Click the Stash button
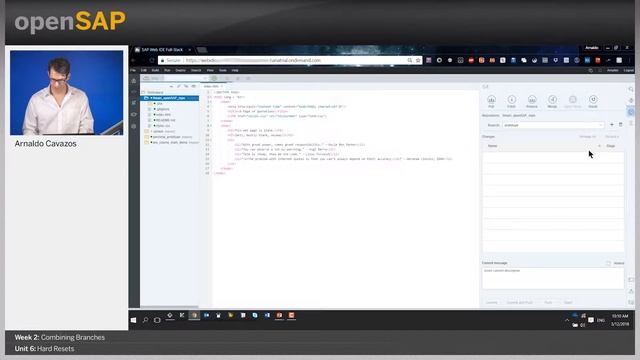 pyautogui.click(x=568, y=302)
